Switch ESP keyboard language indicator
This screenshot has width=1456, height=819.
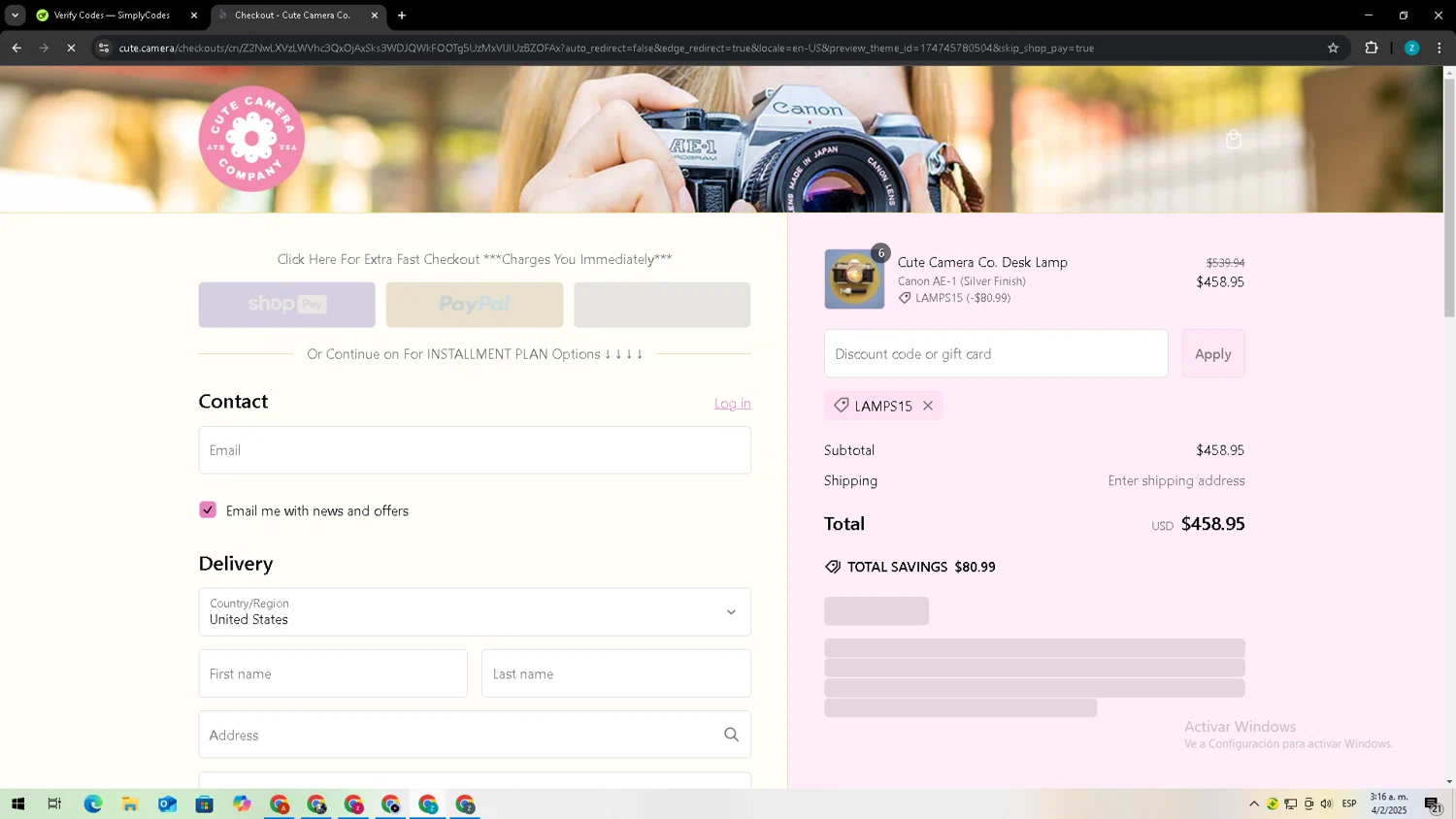1349,803
